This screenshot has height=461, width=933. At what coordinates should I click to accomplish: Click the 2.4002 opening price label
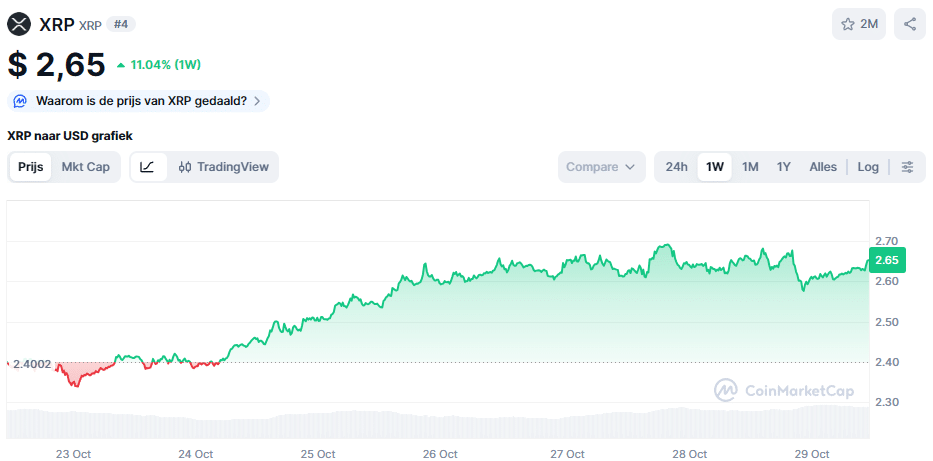pyautogui.click(x=32, y=364)
